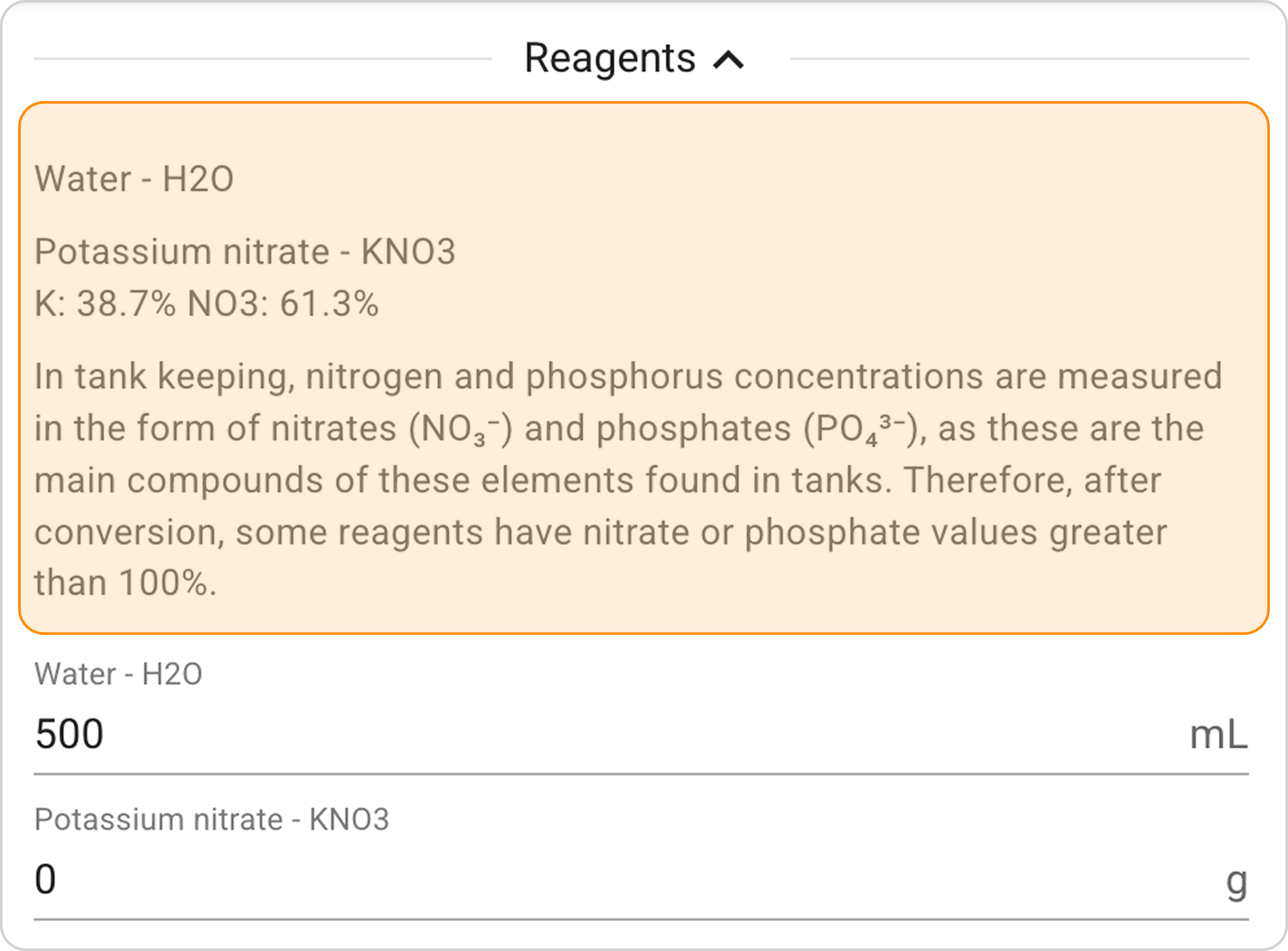
Task: Click the g unit label
Action: click(x=1236, y=881)
